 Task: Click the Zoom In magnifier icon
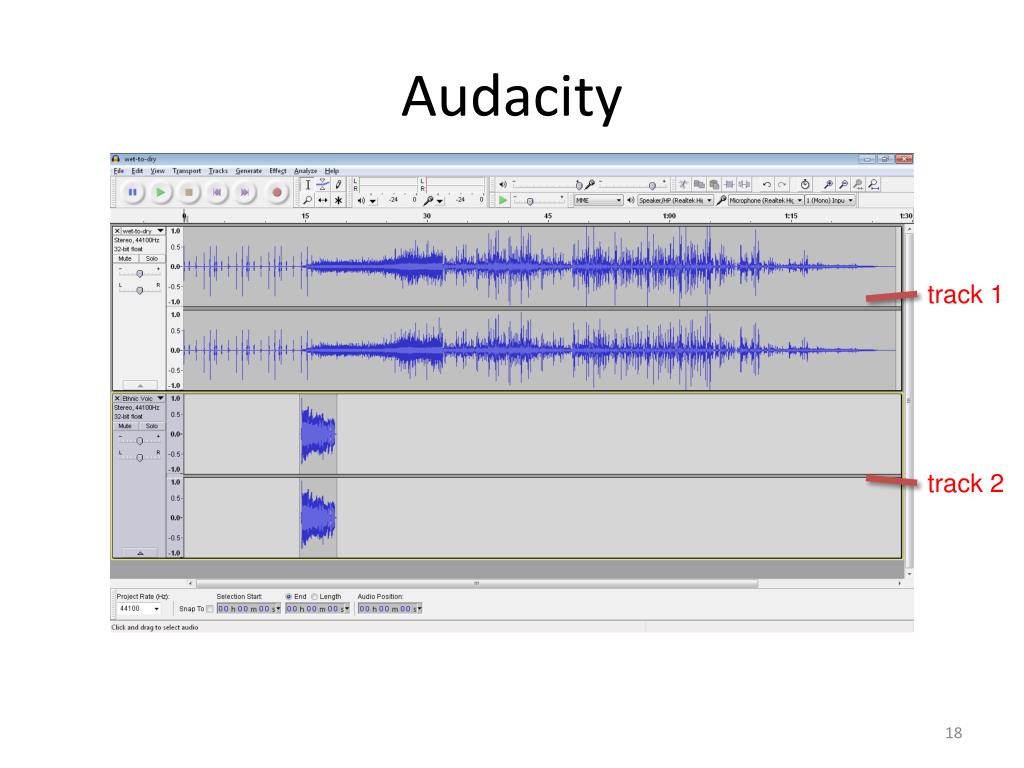pyautogui.click(x=828, y=185)
